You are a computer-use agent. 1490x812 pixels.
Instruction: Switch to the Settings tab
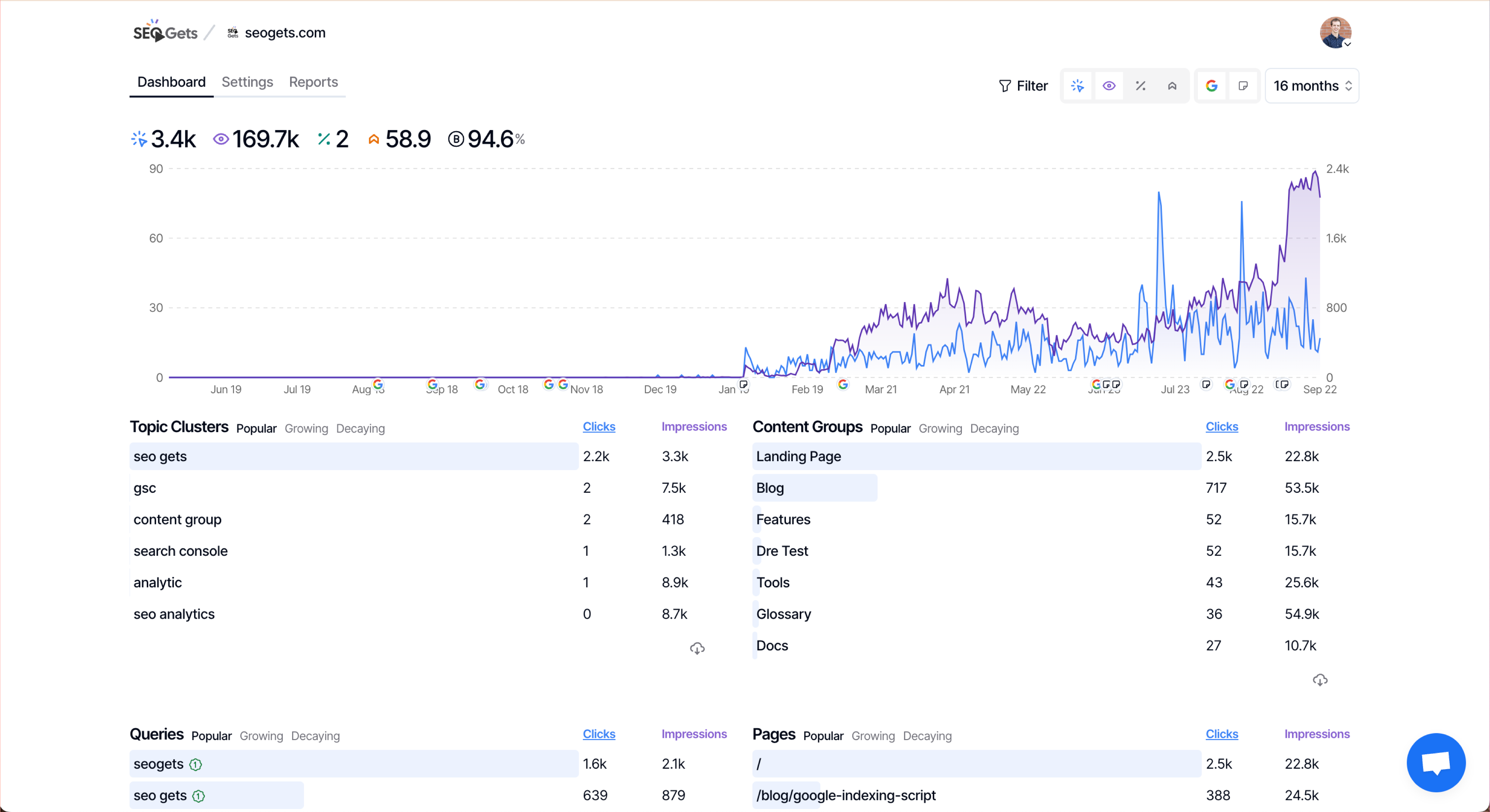(247, 82)
